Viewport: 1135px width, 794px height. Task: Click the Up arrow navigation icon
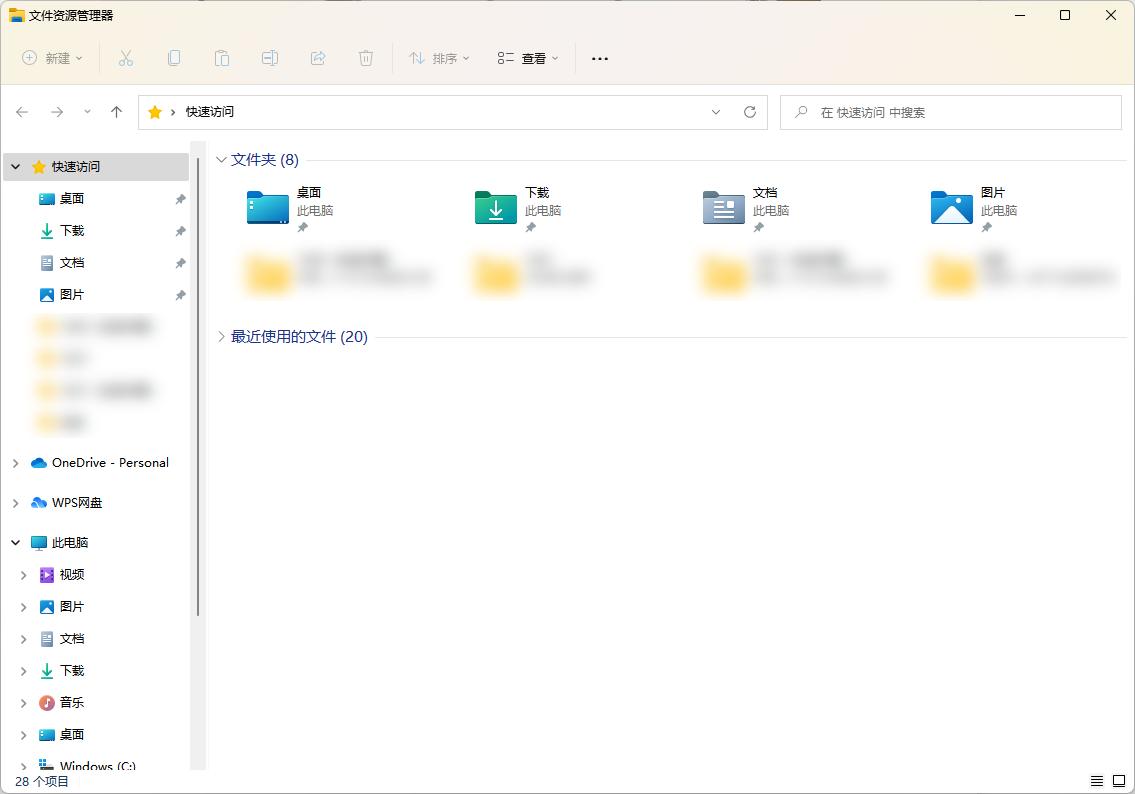(x=116, y=112)
